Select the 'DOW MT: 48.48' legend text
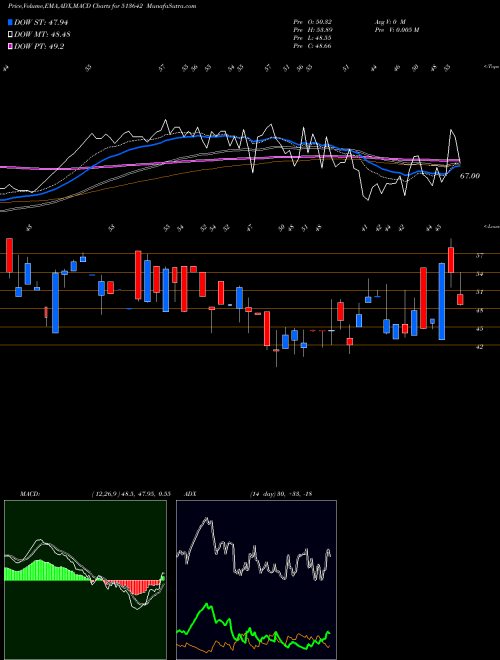Screen dimensions: 500x660 [41, 35]
